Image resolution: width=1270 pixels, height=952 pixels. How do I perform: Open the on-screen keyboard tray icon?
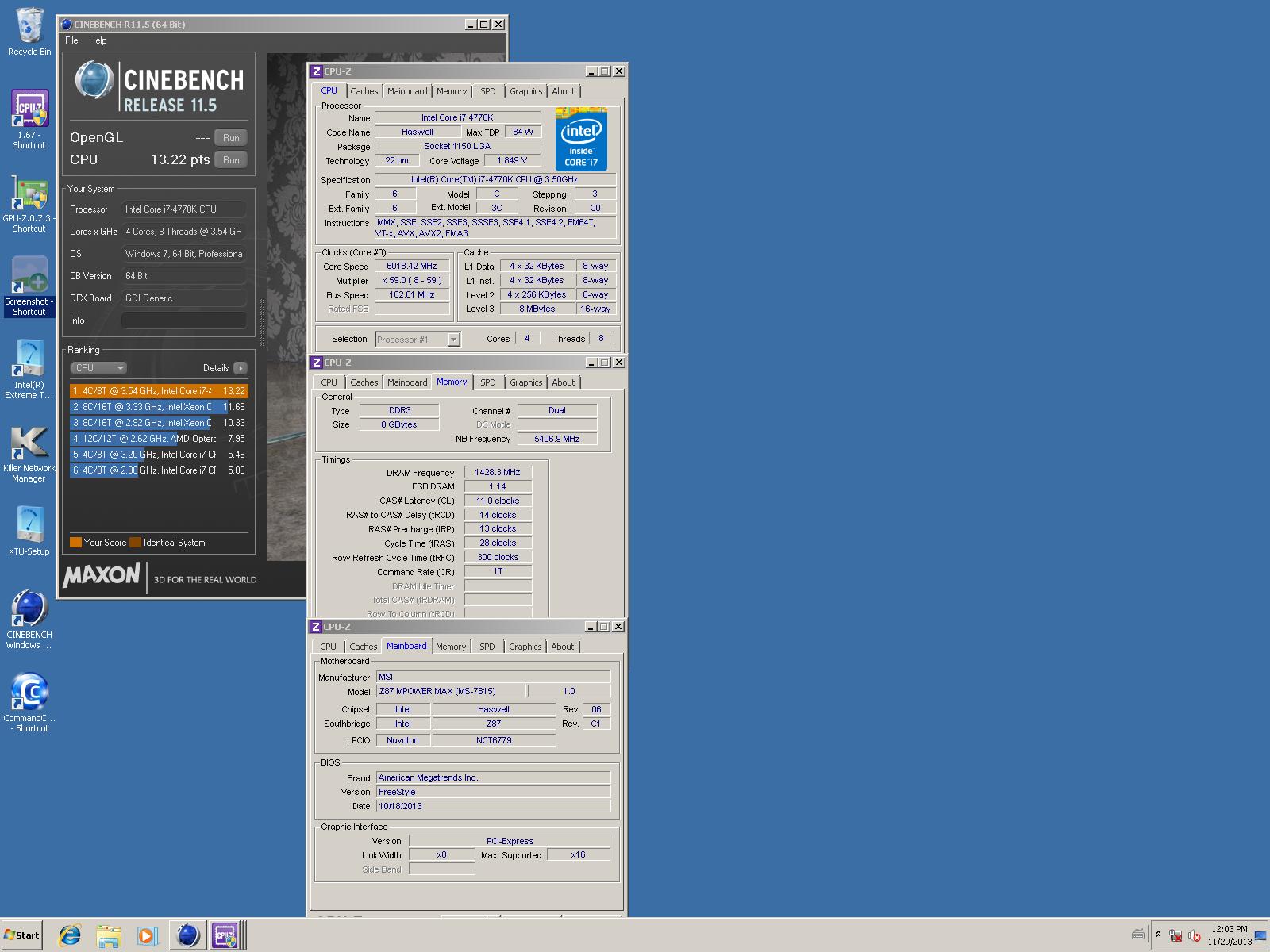[x=1138, y=935]
